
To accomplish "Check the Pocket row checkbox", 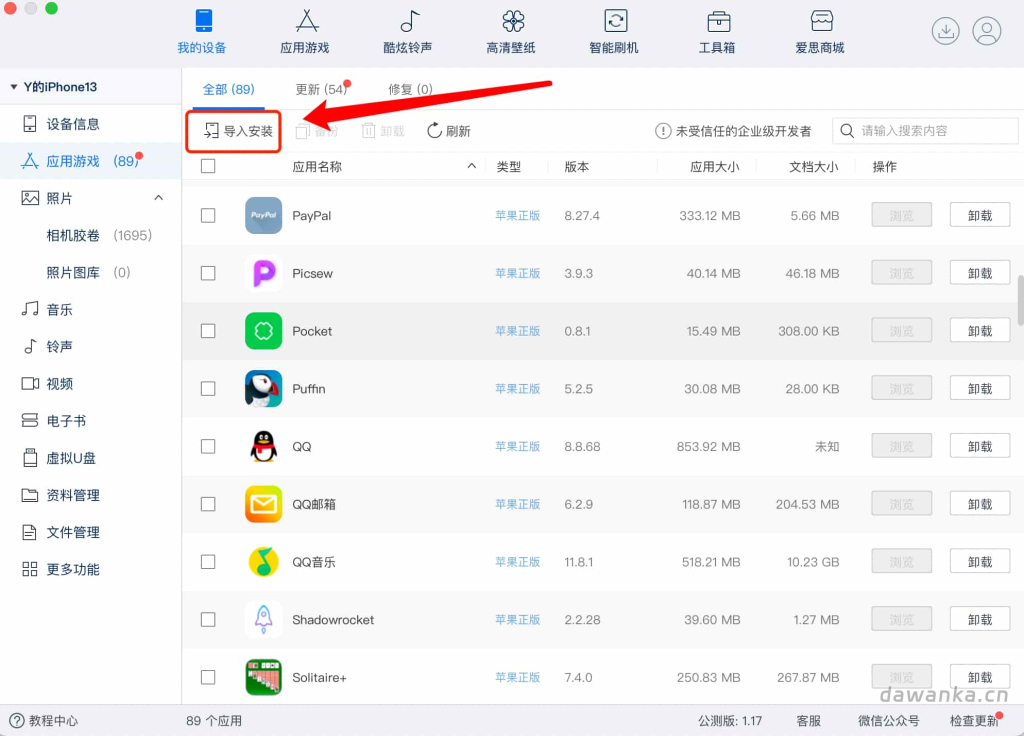I will 208,331.
